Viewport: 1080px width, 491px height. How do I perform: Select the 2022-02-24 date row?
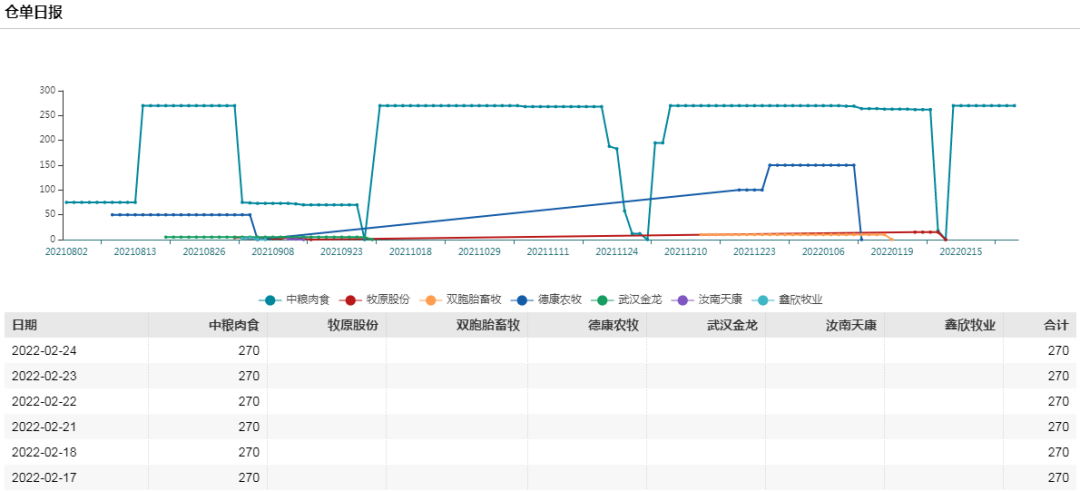(43, 351)
